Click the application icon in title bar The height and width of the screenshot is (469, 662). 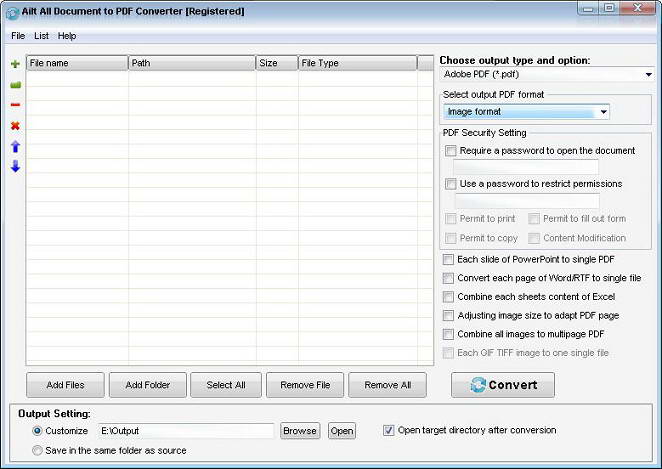coord(12,13)
